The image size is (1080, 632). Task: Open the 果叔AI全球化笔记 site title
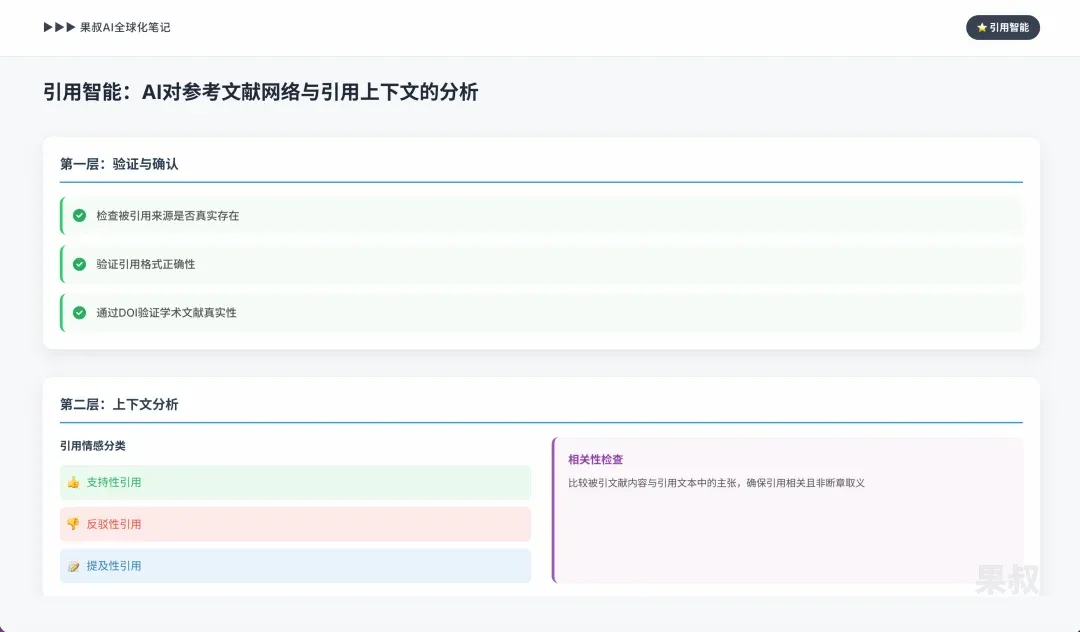coord(125,27)
